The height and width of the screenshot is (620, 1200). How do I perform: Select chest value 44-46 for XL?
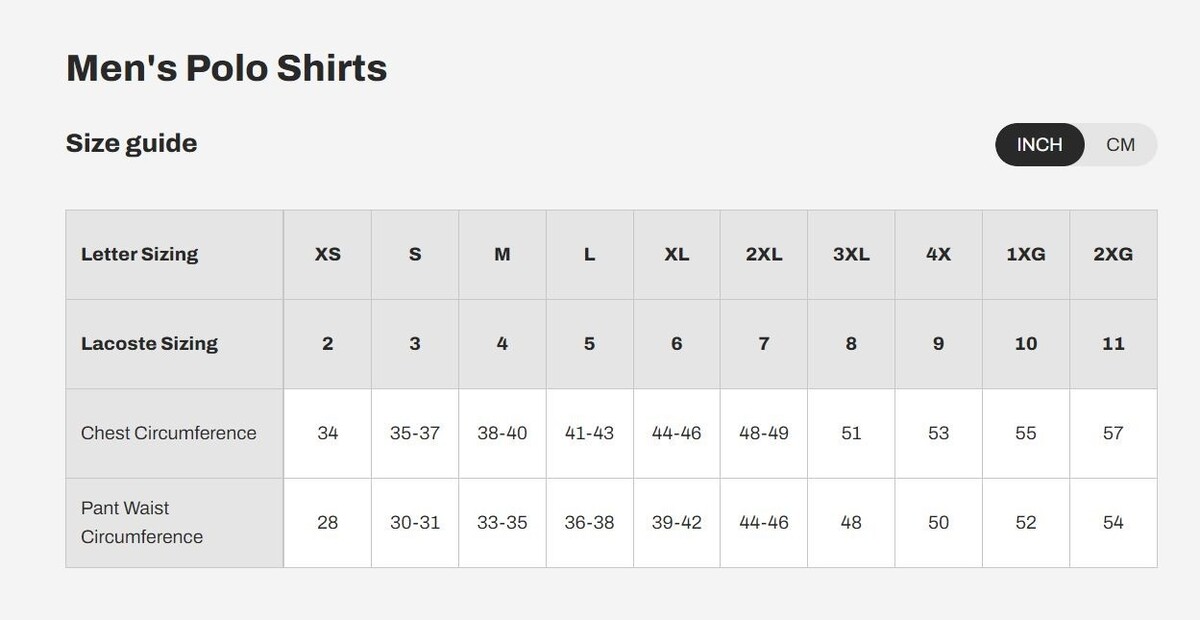click(677, 433)
